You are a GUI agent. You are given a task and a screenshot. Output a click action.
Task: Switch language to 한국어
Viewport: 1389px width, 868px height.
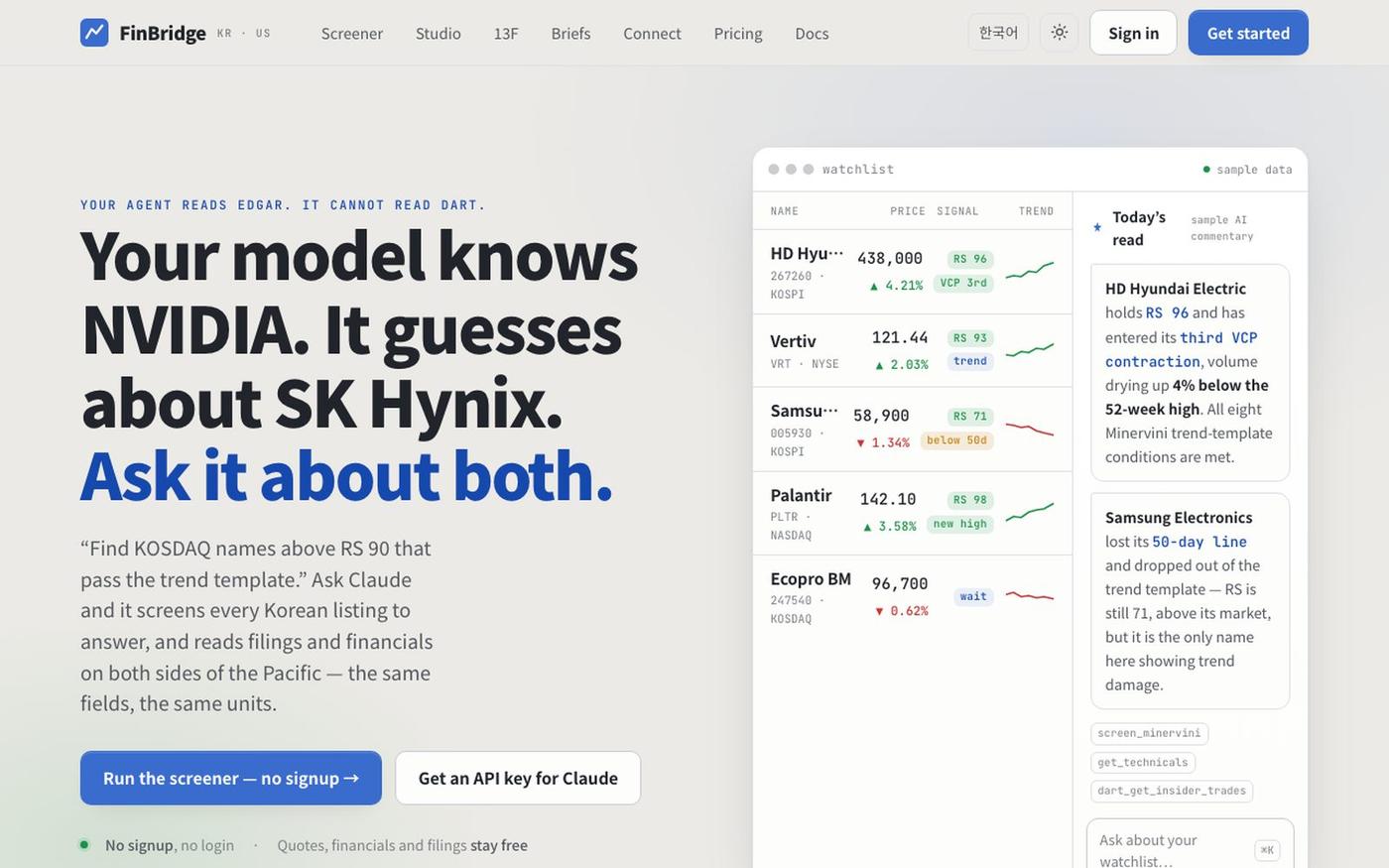[x=998, y=33]
